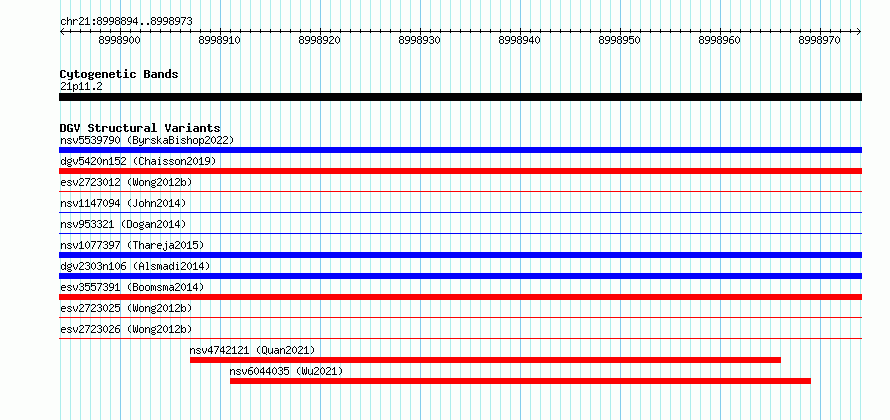Click the Cytogenetic Bands track title

(119, 74)
